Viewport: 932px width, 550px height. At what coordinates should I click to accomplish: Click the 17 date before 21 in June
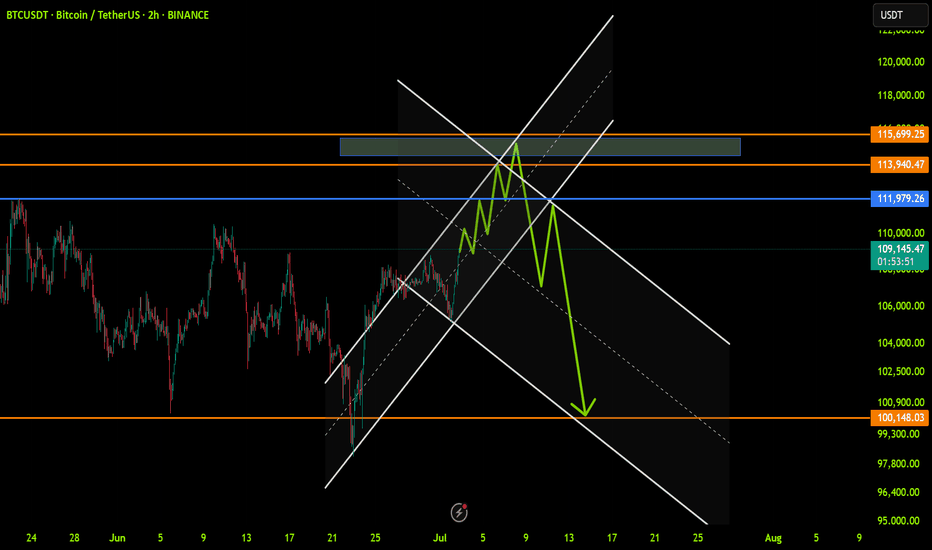[289, 538]
